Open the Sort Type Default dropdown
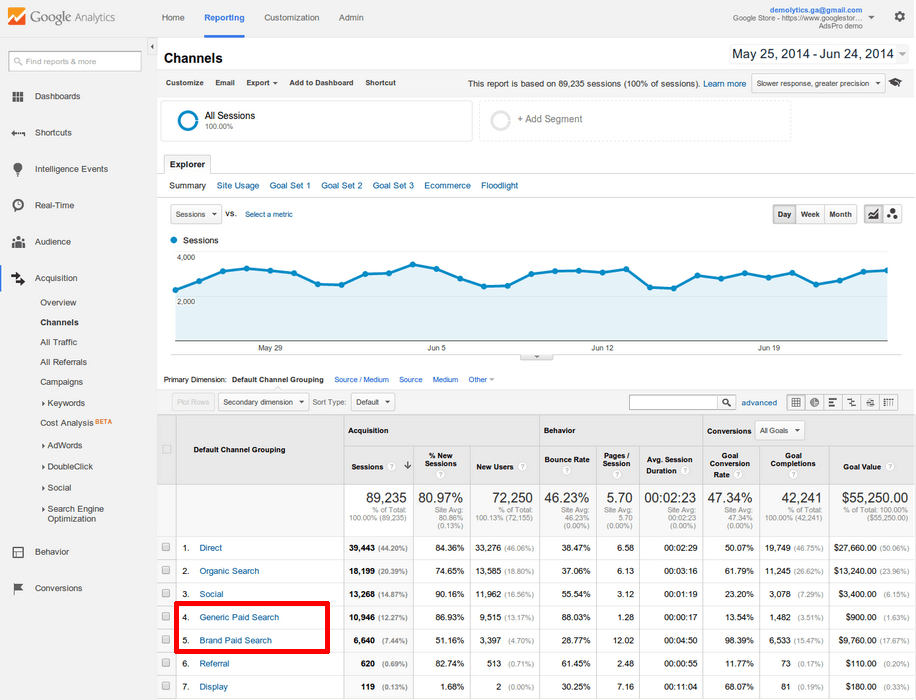 click(x=373, y=401)
